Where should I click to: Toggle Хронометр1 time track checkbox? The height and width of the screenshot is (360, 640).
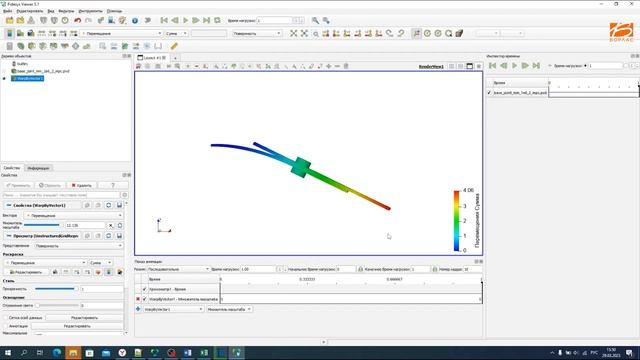(144, 289)
